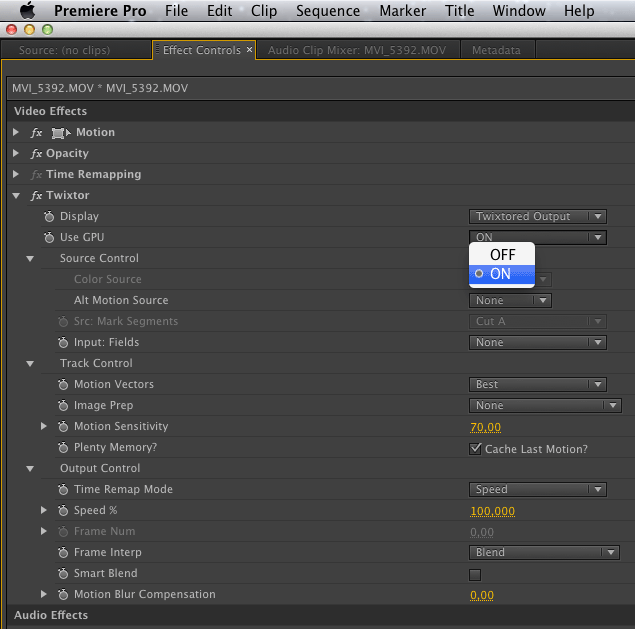Expand the Motion effect properties

[x=16, y=132]
